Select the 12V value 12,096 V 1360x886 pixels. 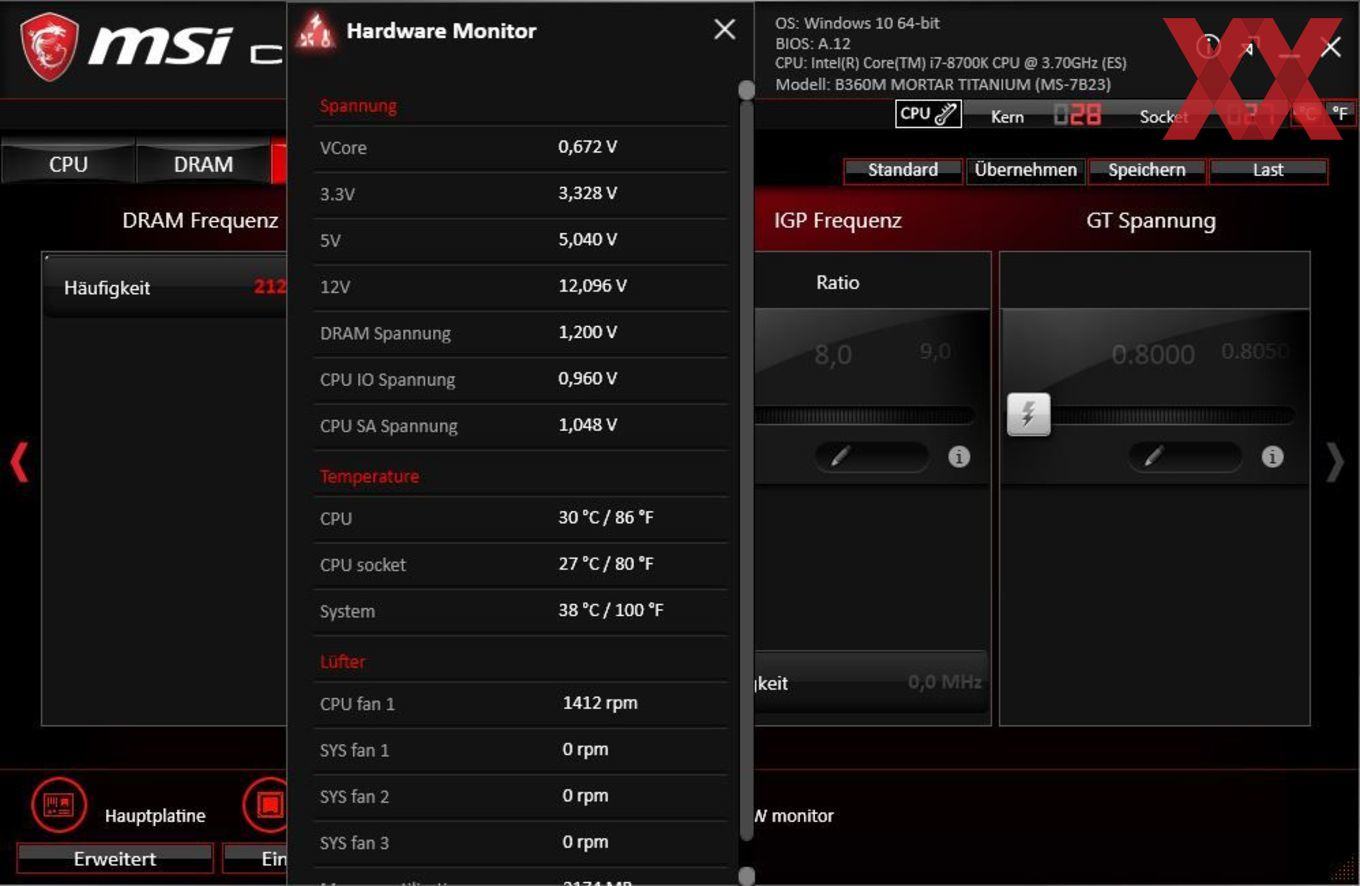[x=592, y=286]
